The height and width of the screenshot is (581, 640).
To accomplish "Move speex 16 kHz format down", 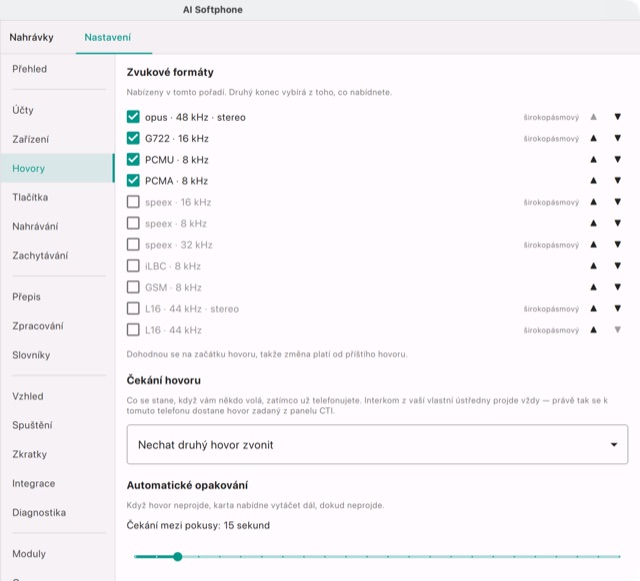I will click(x=618, y=202).
